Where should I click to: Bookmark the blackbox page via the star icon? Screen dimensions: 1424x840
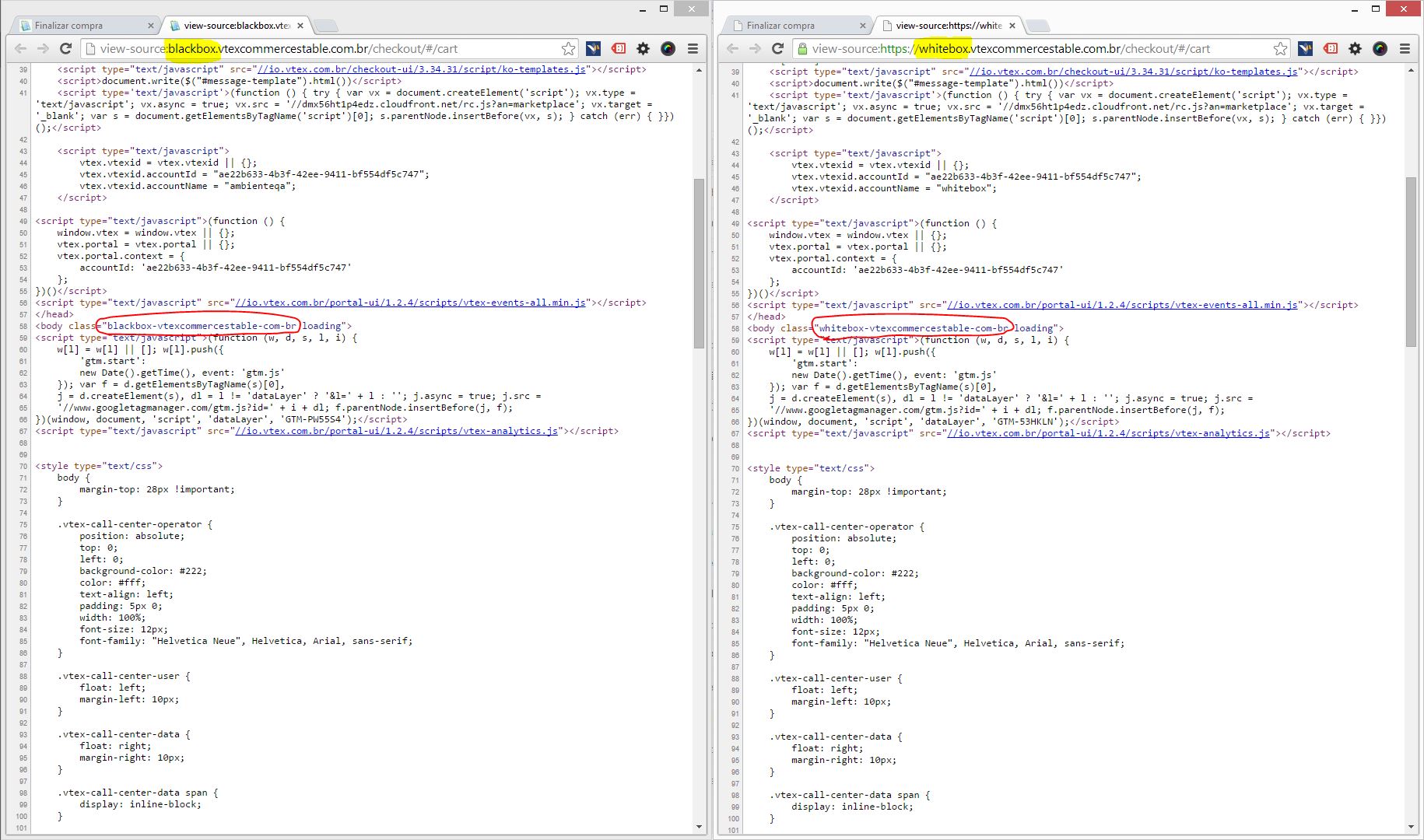pos(569,48)
